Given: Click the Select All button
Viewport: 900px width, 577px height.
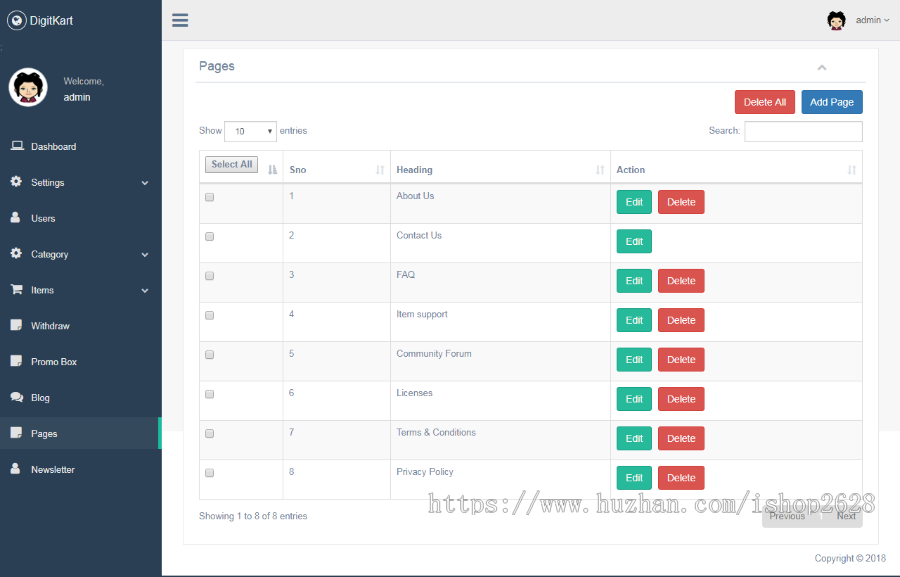Looking at the screenshot, I should [232, 164].
